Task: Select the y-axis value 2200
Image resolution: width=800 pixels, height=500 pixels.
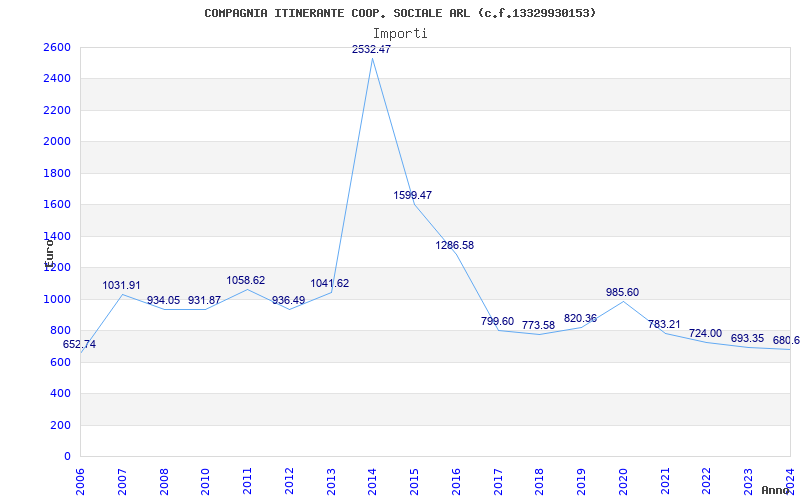Action: (x=57, y=110)
